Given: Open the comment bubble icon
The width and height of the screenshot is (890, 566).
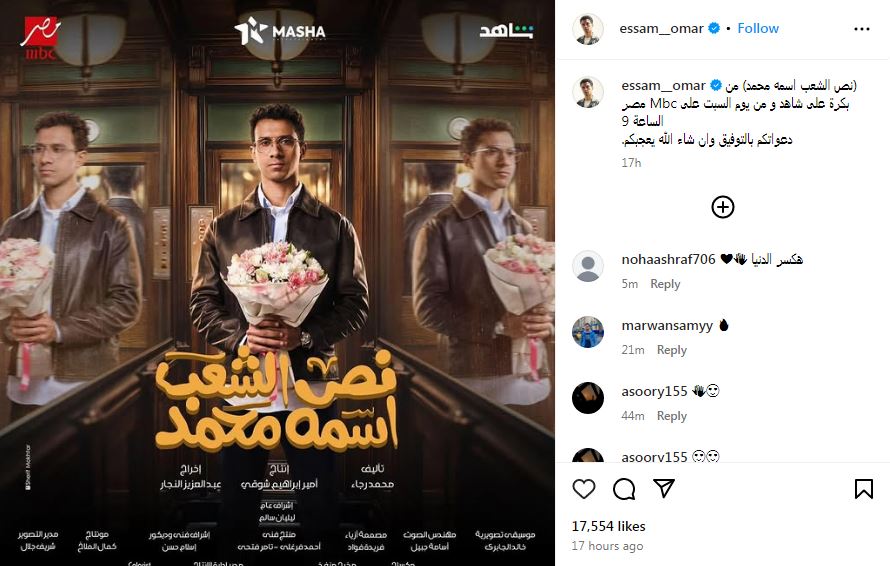Looking at the screenshot, I should point(624,489).
